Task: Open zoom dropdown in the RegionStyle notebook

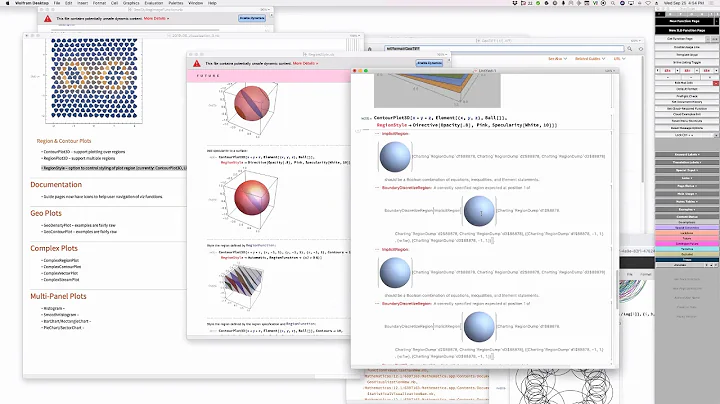Action: pyautogui.click(x=441, y=54)
